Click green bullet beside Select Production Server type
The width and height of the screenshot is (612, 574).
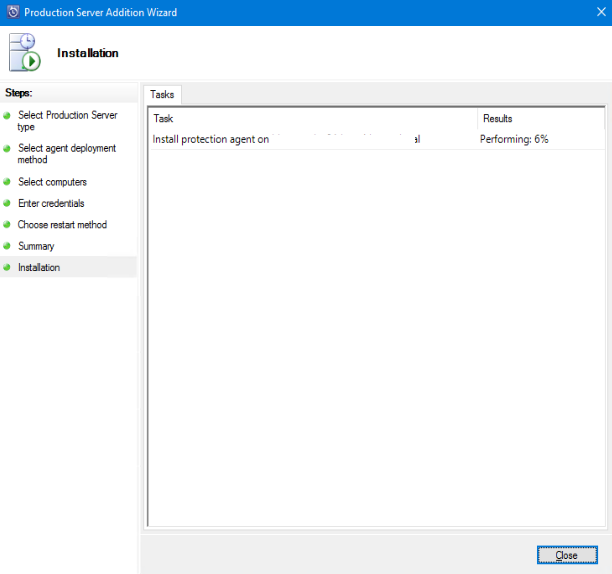pos(7,116)
